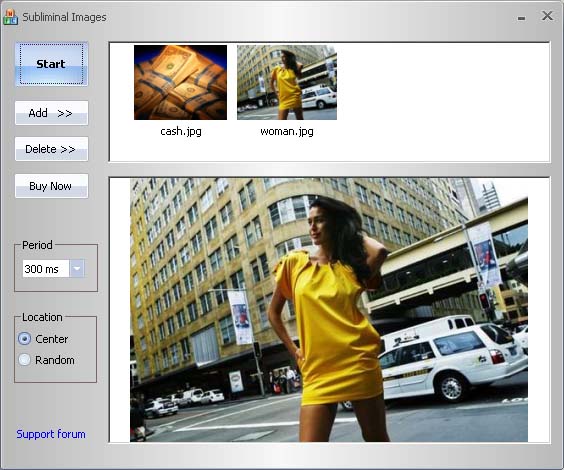Screen dimensions: 564x470
Task: Click the 300 ms period value field
Action: click(46, 269)
